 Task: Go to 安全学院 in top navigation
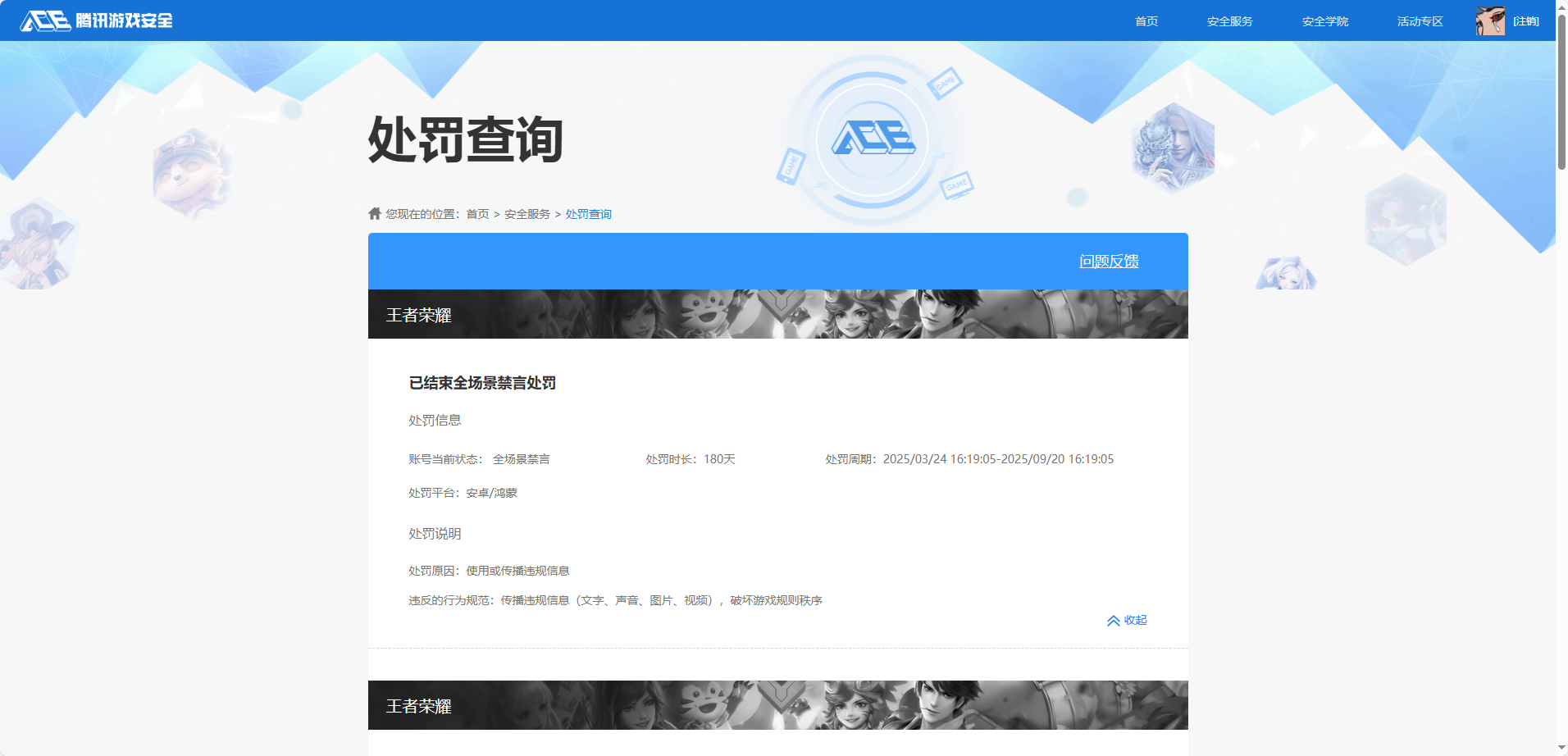pos(1324,21)
